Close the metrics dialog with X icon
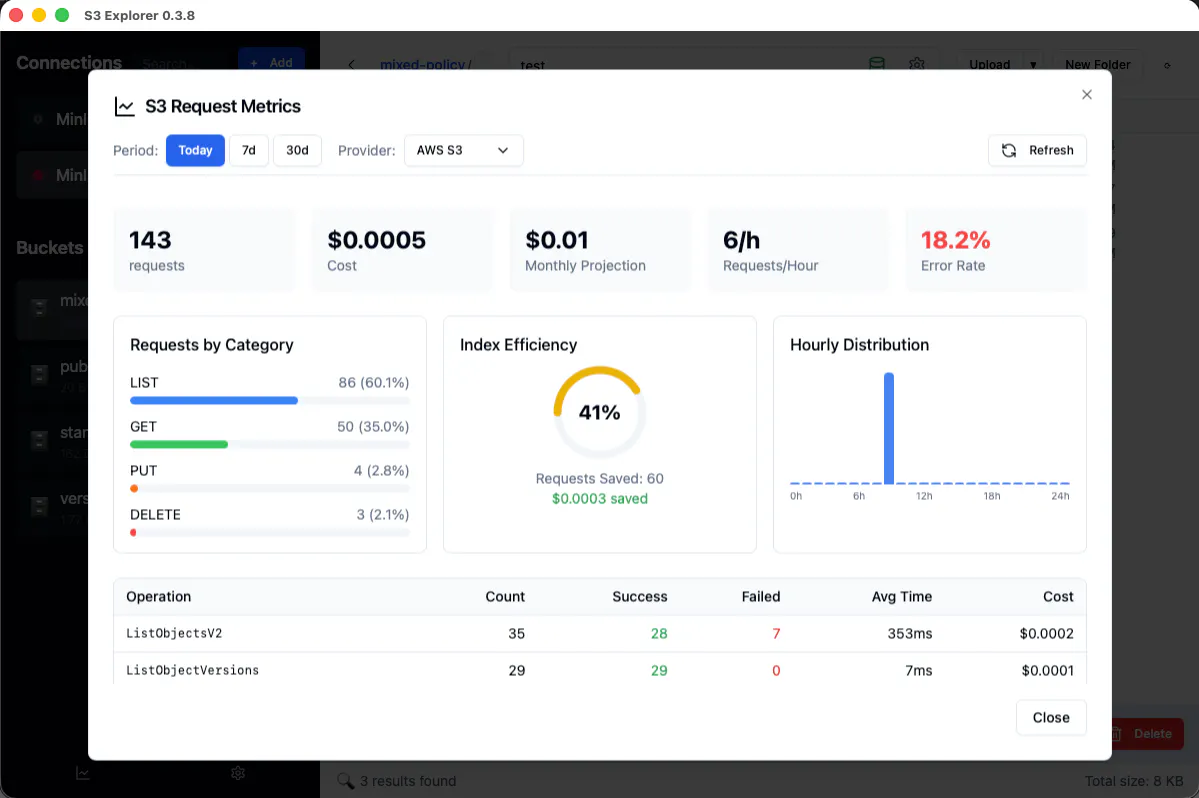1199x798 pixels. [1087, 95]
